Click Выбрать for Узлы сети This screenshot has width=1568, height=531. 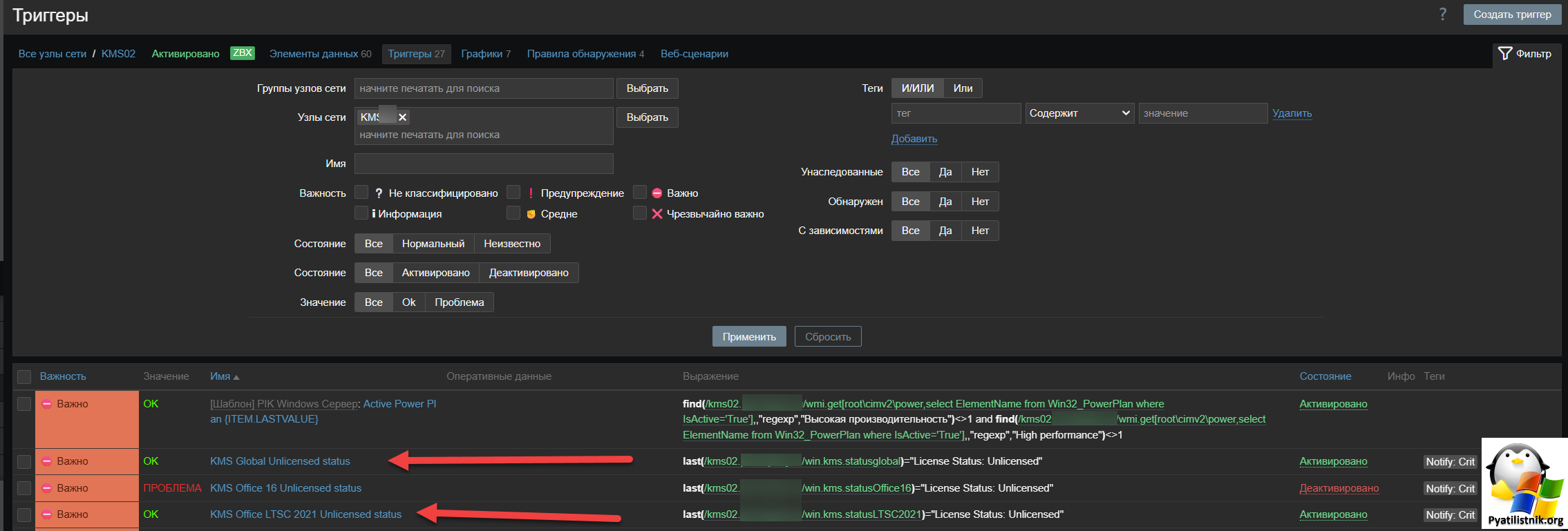[648, 117]
